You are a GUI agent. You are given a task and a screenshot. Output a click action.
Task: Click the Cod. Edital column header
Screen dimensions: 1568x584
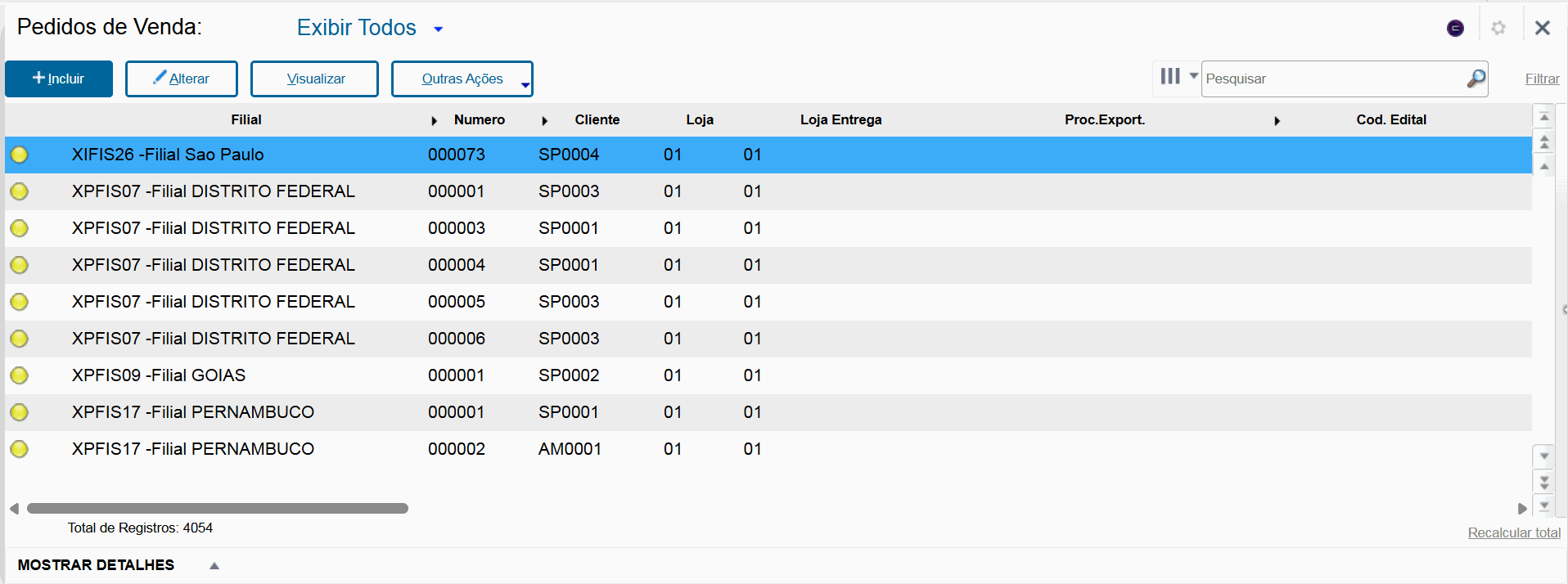(1391, 119)
